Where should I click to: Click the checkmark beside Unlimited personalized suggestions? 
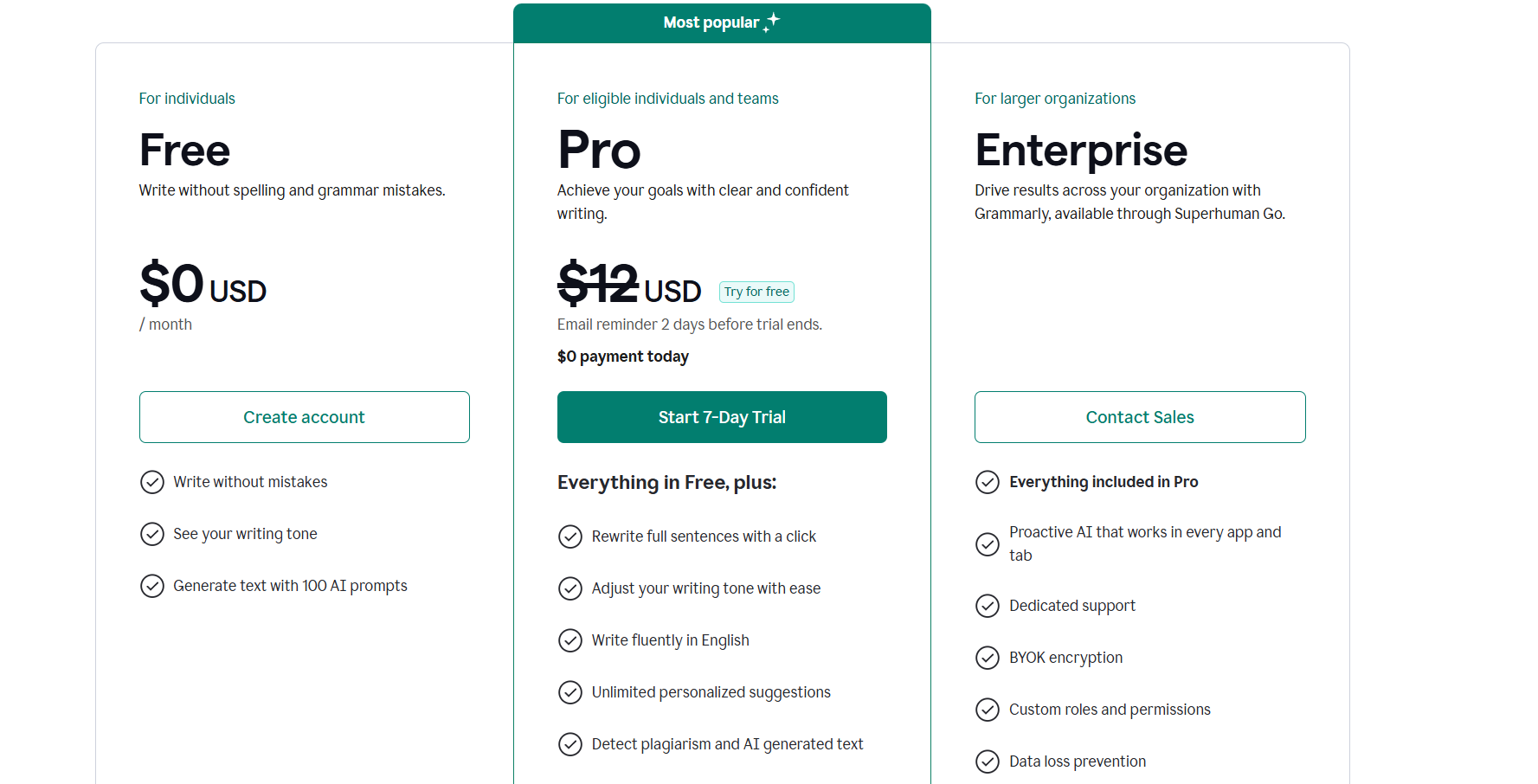(570, 692)
